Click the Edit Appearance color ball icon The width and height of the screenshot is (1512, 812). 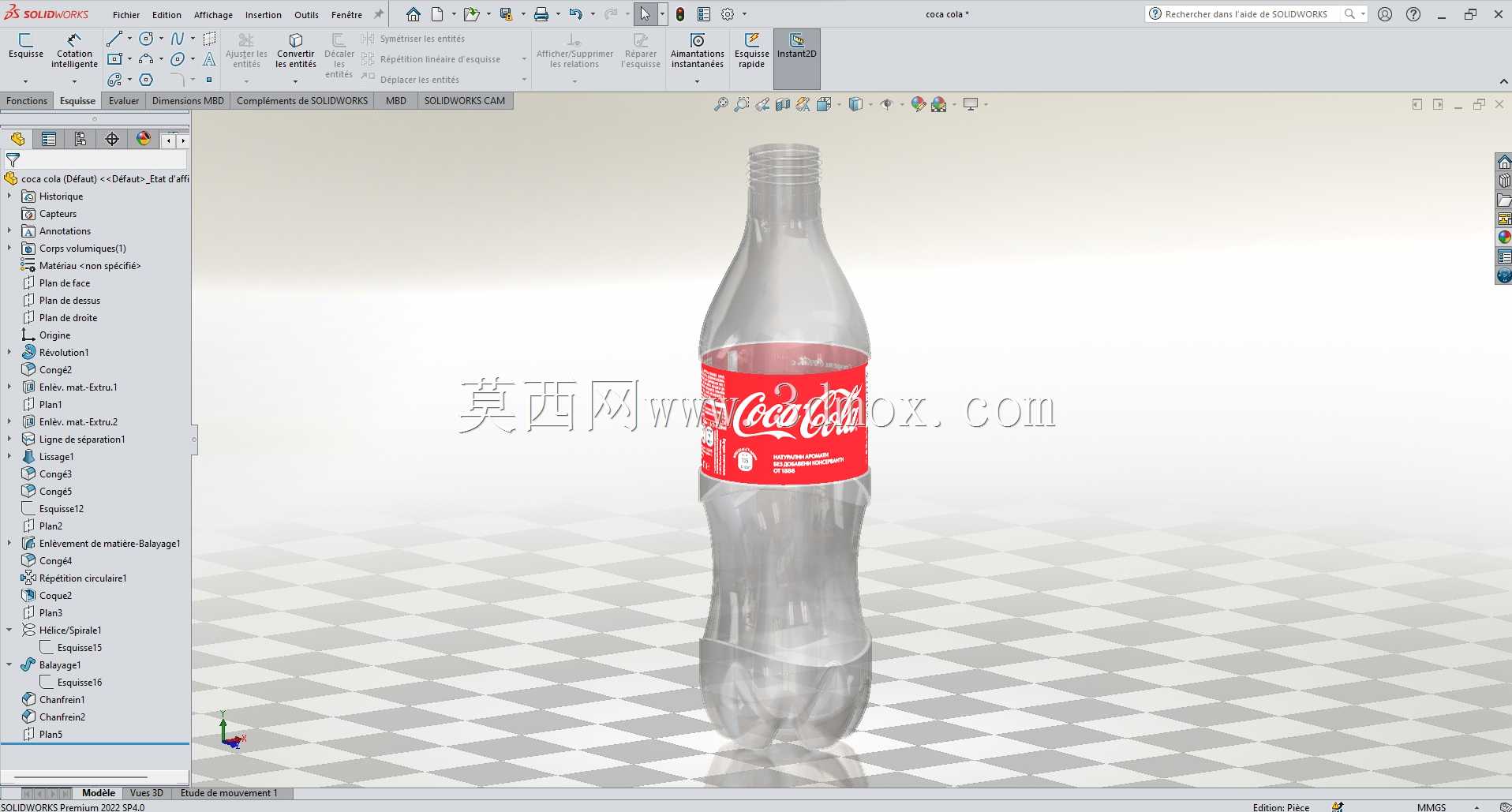(x=918, y=104)
